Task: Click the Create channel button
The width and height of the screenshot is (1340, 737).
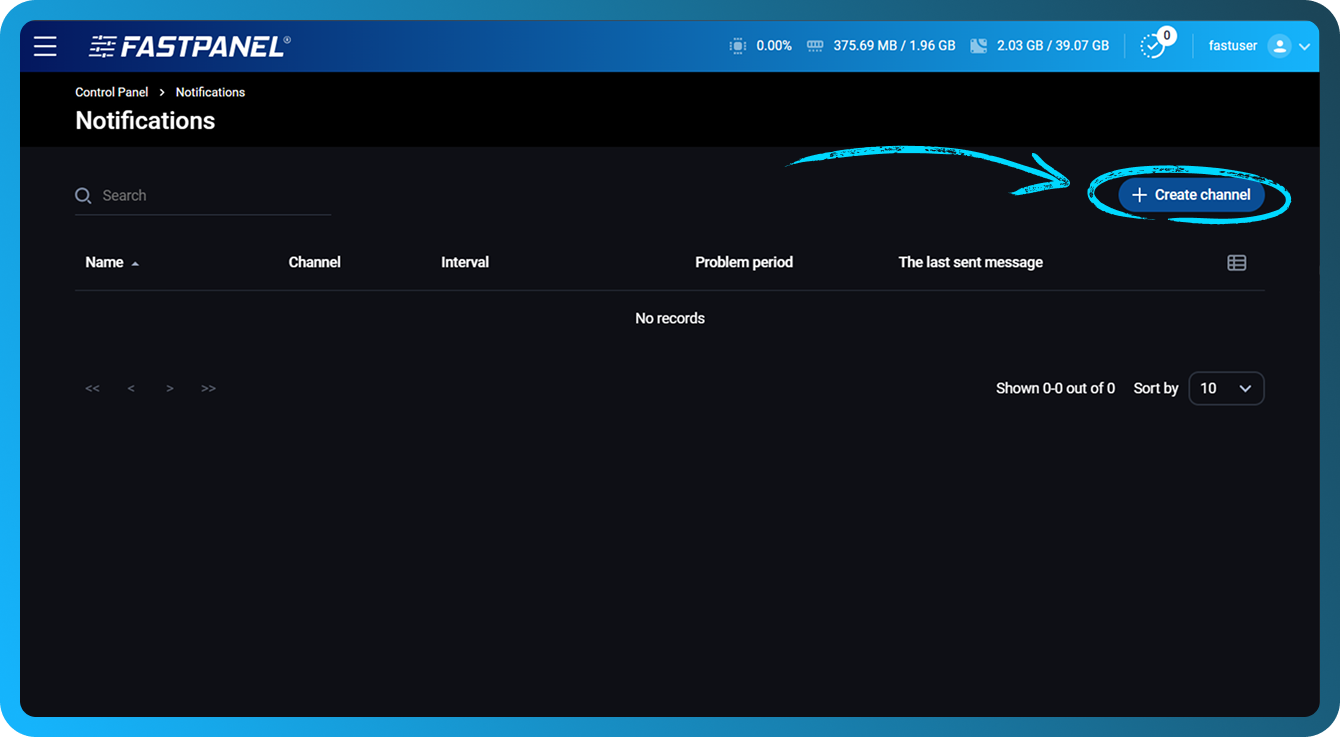Action: (x=1191, y=195)
